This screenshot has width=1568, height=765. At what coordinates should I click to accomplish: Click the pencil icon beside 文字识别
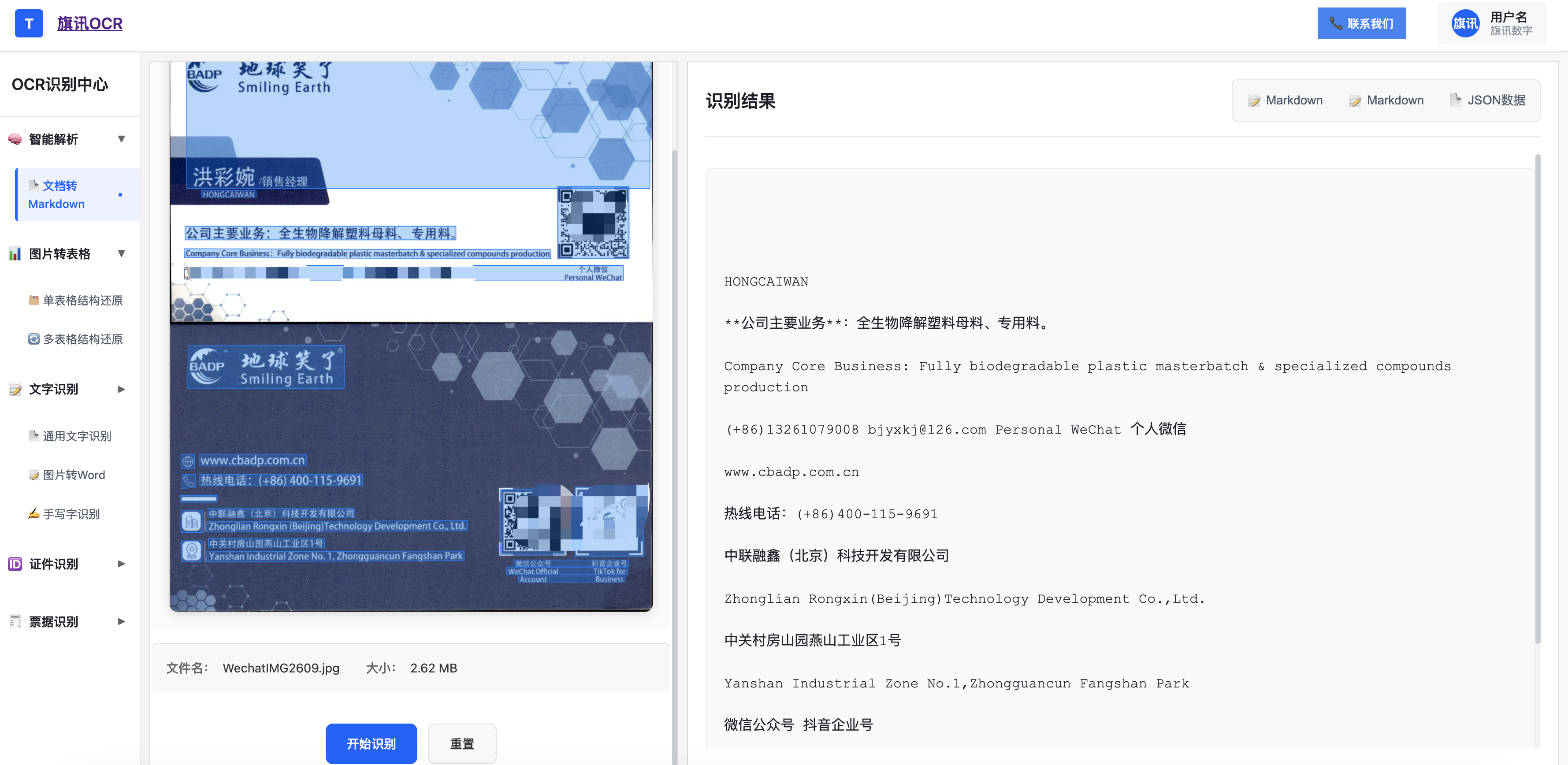[15, 390]
